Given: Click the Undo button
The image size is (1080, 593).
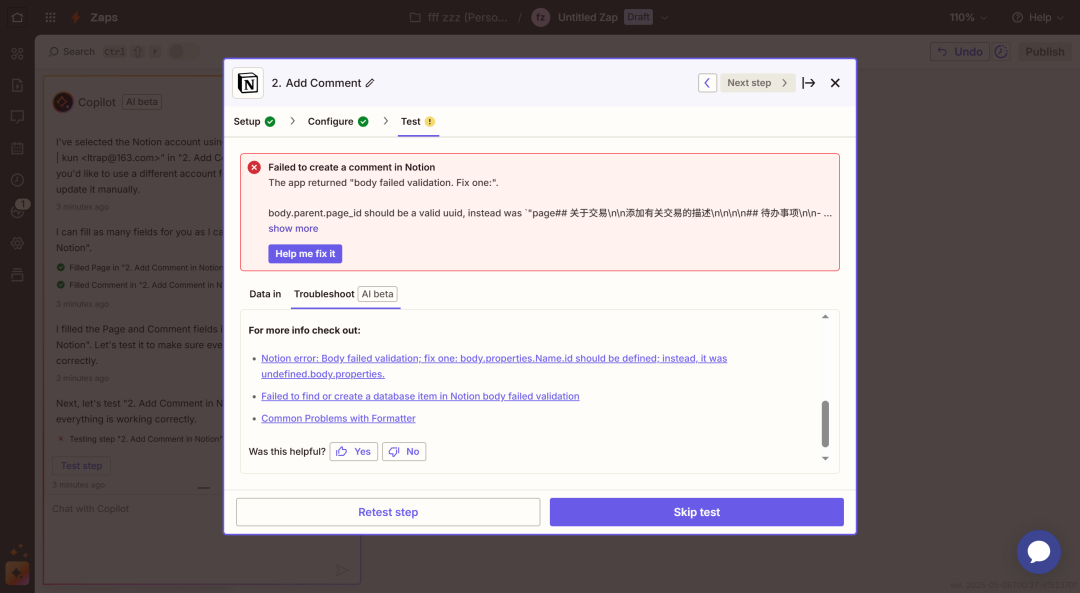Looking at the screenshot, I should (960, 52).
